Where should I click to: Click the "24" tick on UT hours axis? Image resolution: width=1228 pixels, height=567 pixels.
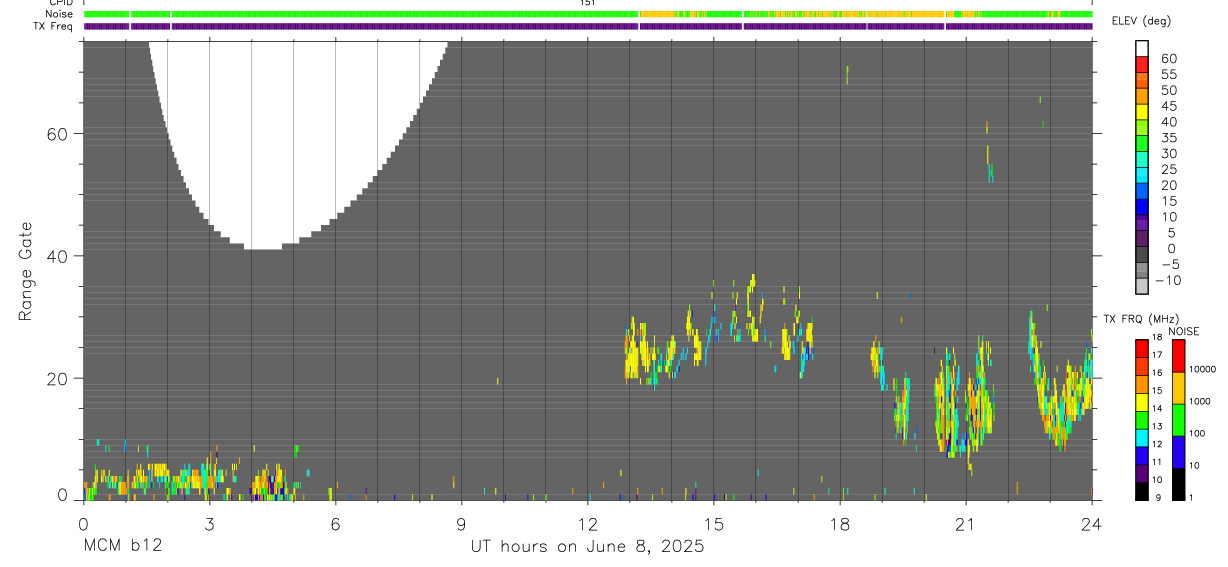point(1091,523)
